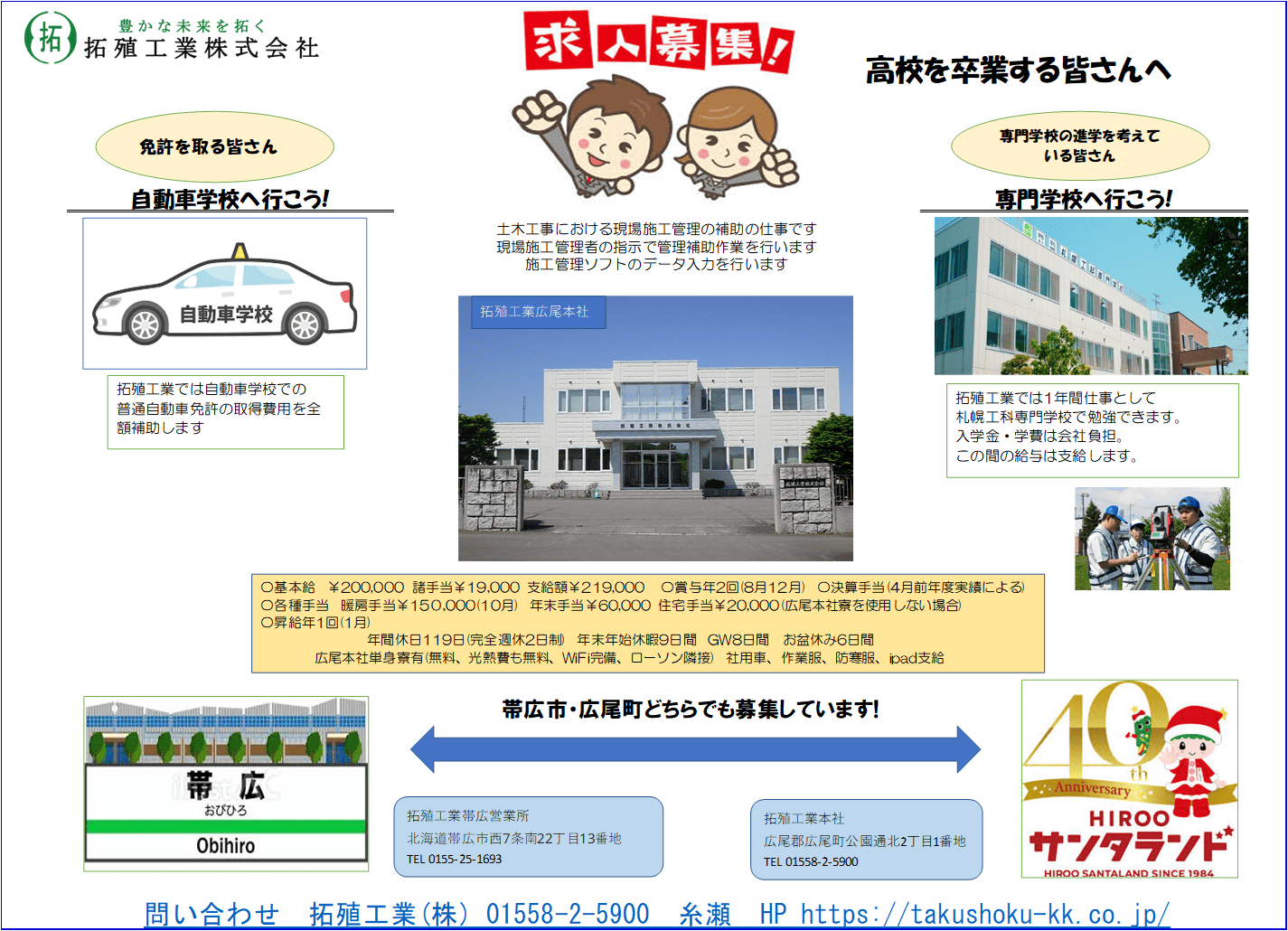
Task: Select the 専門学校の進学を考えている皆さん oval
Action: [x=1079, y=146]
